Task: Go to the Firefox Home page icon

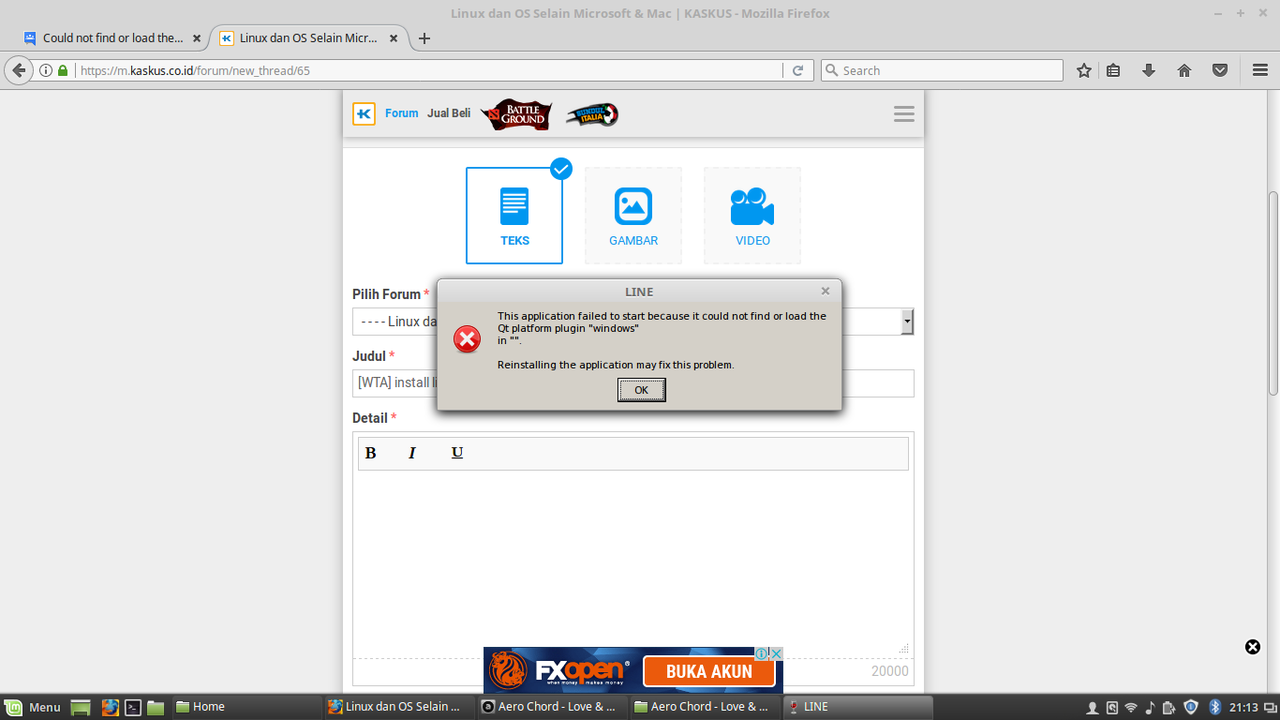Action: [1185, 71]
